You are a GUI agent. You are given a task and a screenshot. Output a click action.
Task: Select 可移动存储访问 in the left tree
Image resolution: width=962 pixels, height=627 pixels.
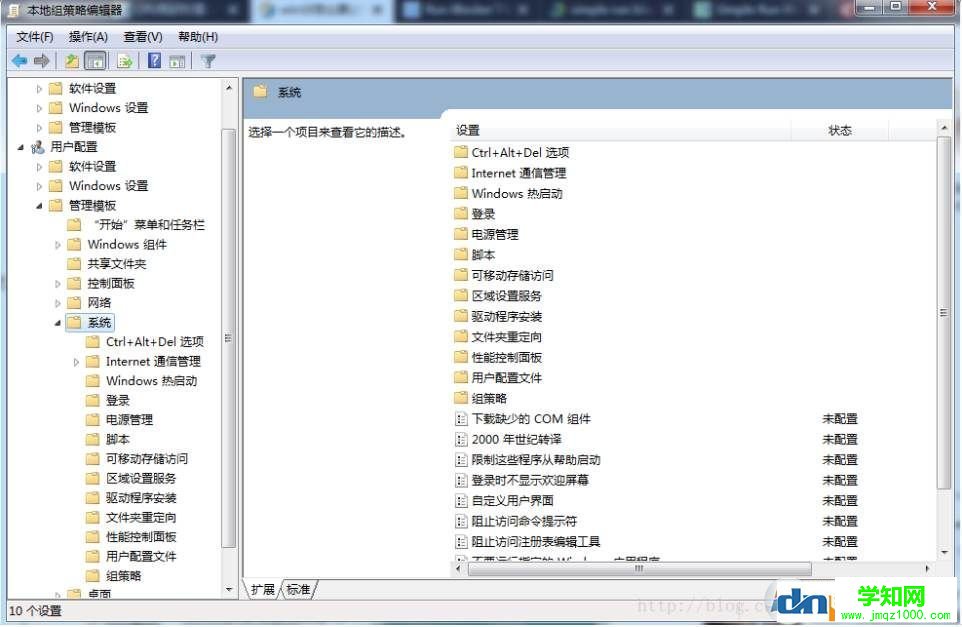tap(147, 459)
